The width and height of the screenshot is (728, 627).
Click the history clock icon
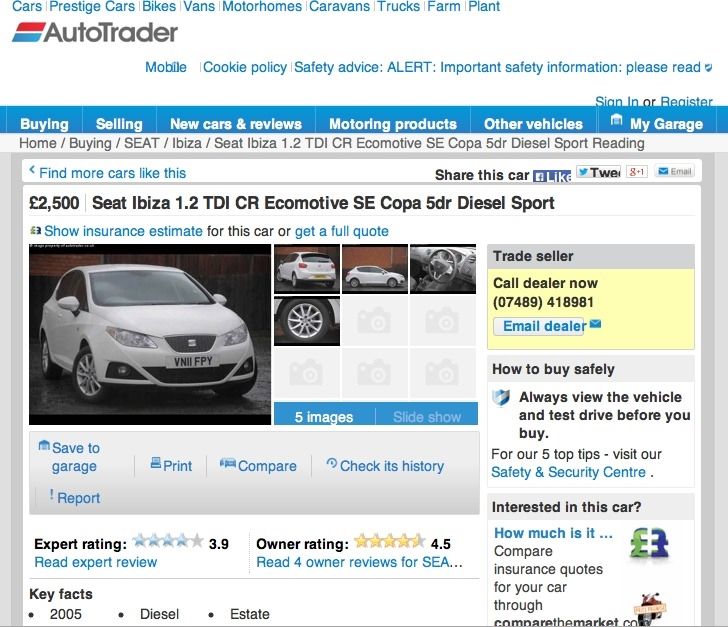point(332,463)
